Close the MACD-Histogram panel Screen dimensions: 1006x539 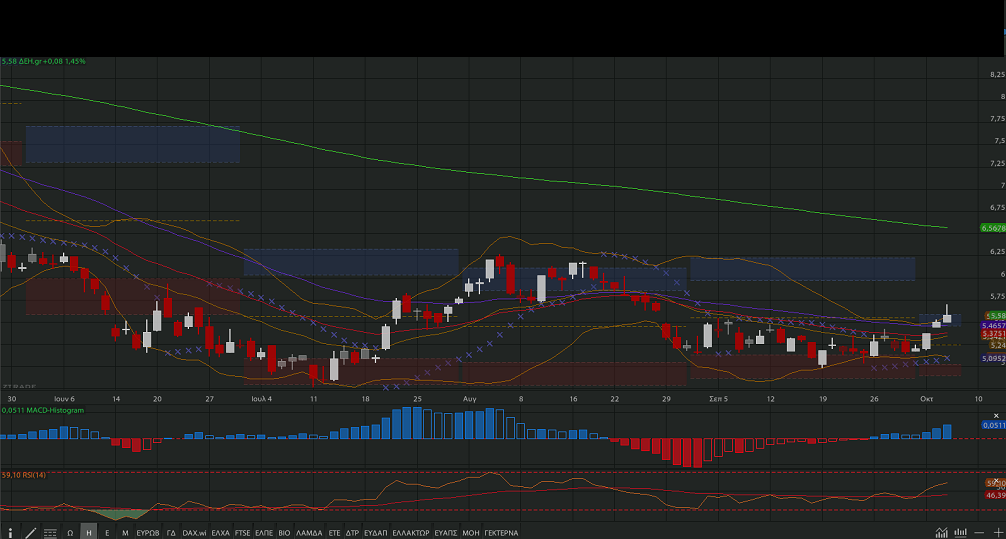point(997,416)
